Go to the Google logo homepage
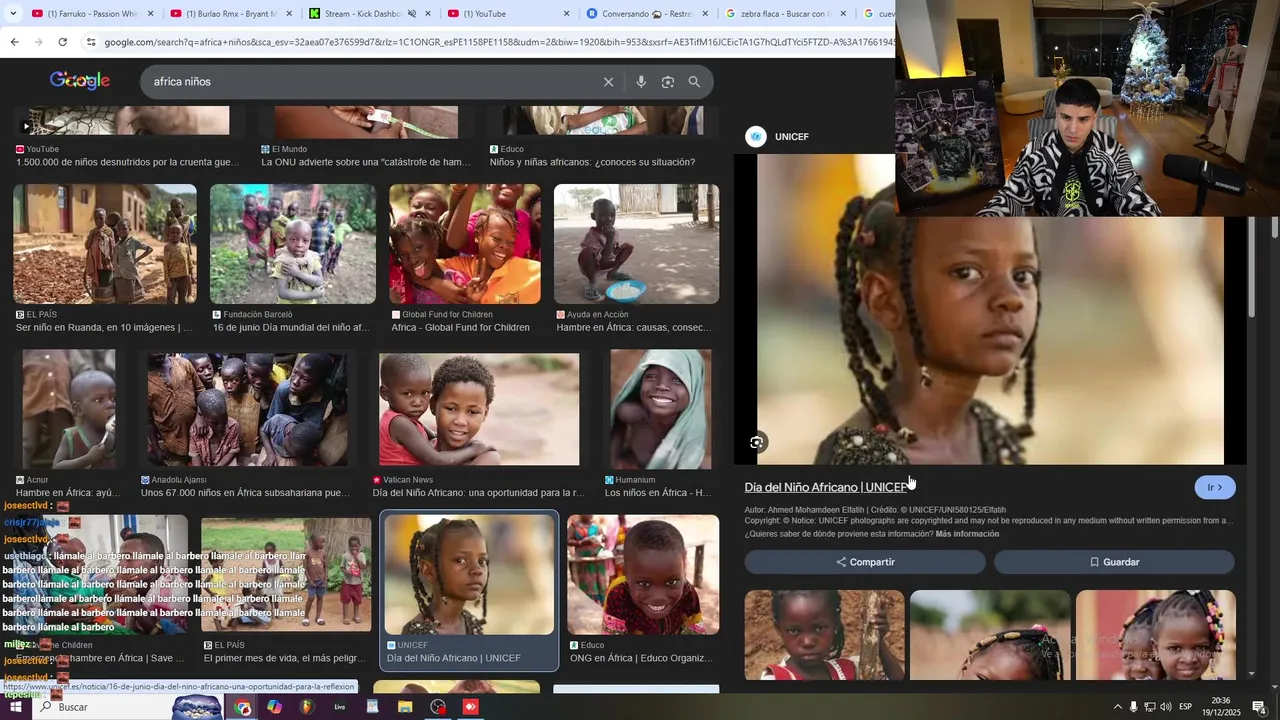The width and height of the screenshot is (1280, 720). pyautogui.click(x=80, y=81)
